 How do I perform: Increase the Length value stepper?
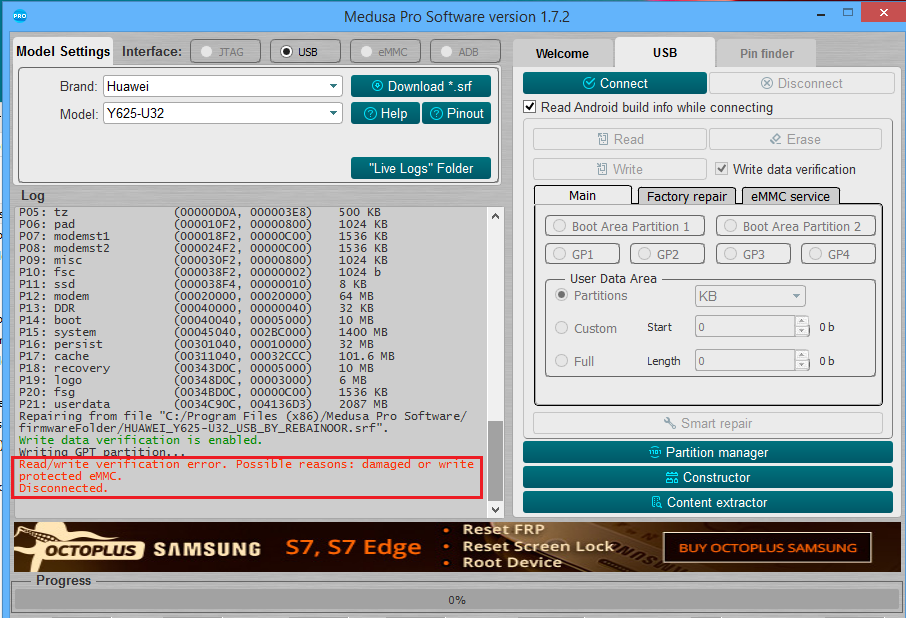tap(802, 355)
